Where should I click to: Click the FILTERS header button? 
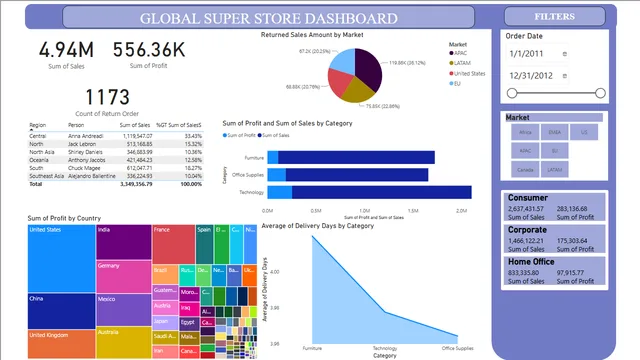pyautogui.click(x=555, y=17)
